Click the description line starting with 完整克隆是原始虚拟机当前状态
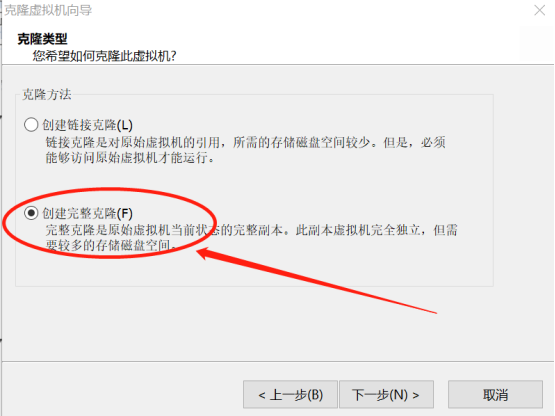 [252, 230]
